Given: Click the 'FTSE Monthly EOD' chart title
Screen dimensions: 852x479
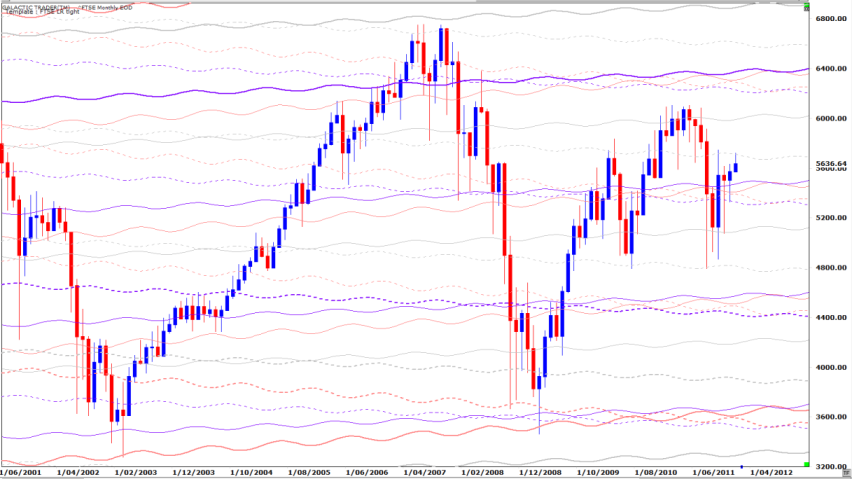Looking at the screenshot, I should [x=107, y=8].
